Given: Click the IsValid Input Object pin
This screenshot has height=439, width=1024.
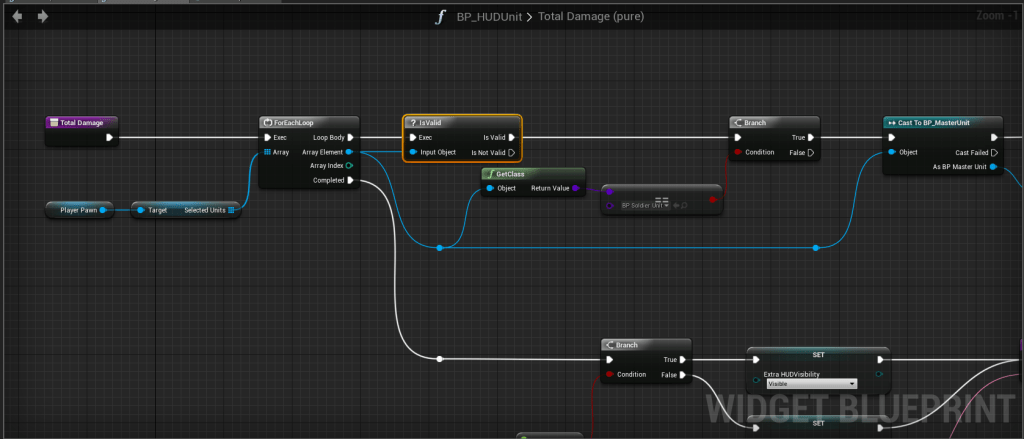Looking at the screenshot, I should 414,152.
